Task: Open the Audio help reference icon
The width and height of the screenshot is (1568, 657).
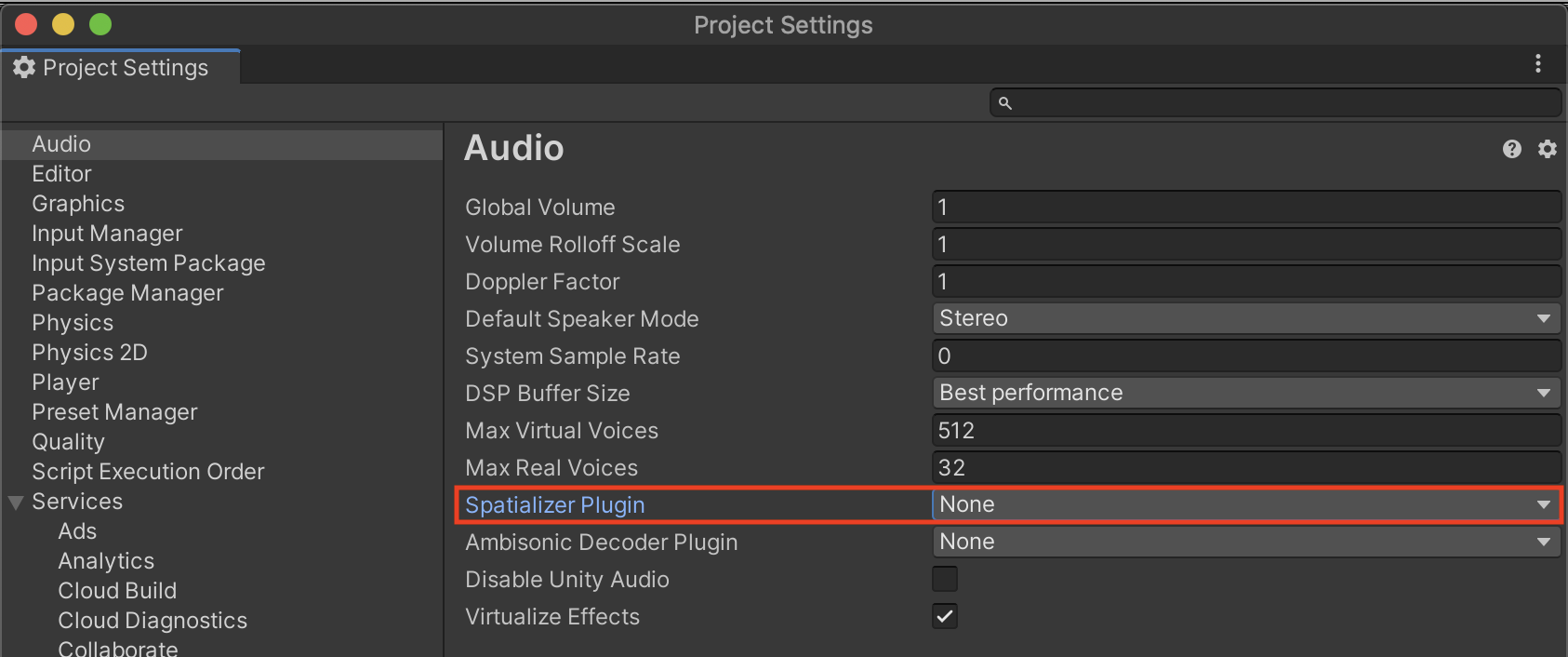Action: 1512,149
